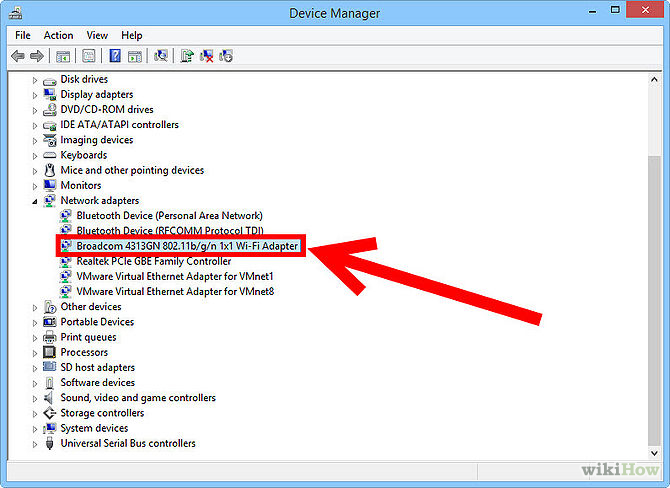Click the Show/Hide Console Tree icon

point(63,56)
